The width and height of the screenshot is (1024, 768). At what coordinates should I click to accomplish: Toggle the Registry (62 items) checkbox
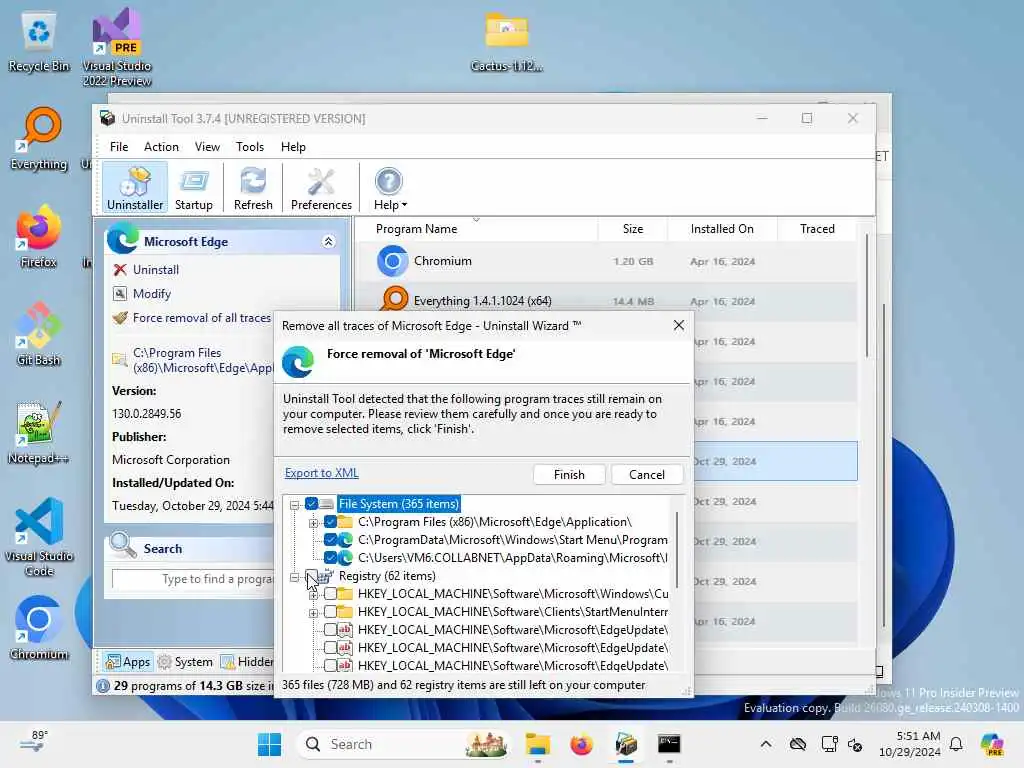(x=312, y=576)
